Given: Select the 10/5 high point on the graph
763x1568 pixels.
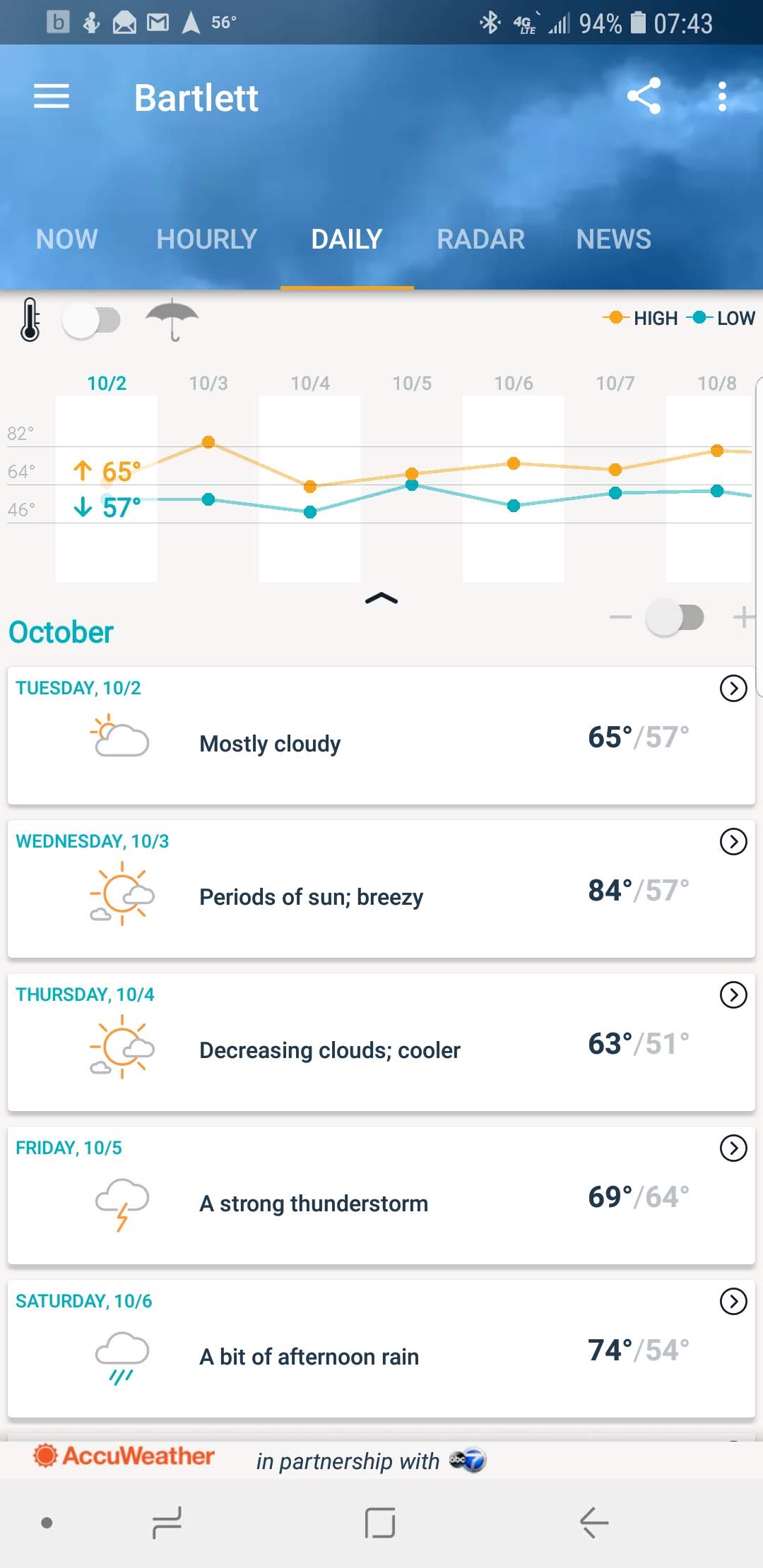Looking at the screenshot, I should pos(412,473).
